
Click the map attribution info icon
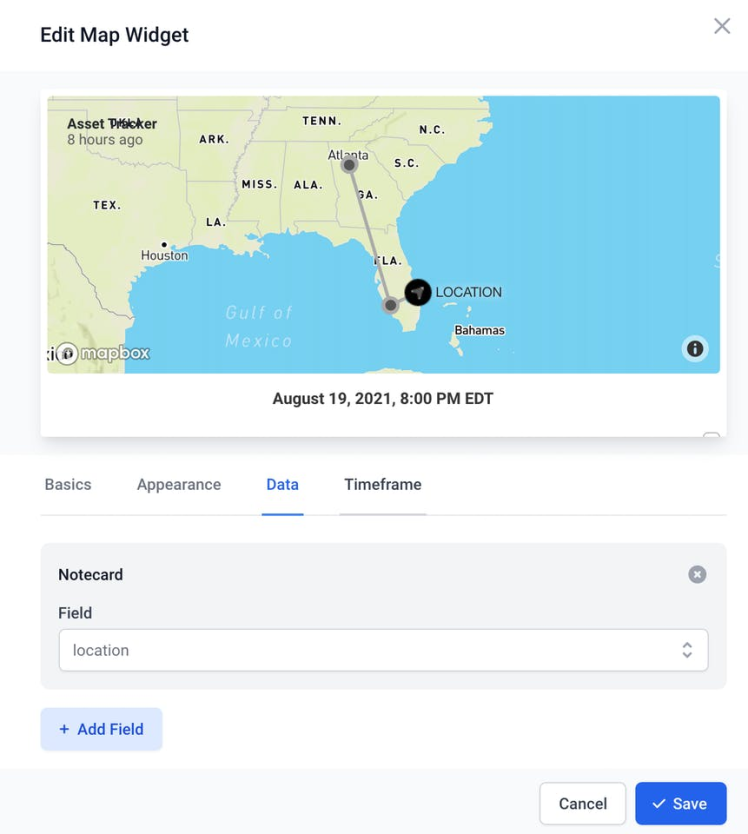[x=695, y=349]
